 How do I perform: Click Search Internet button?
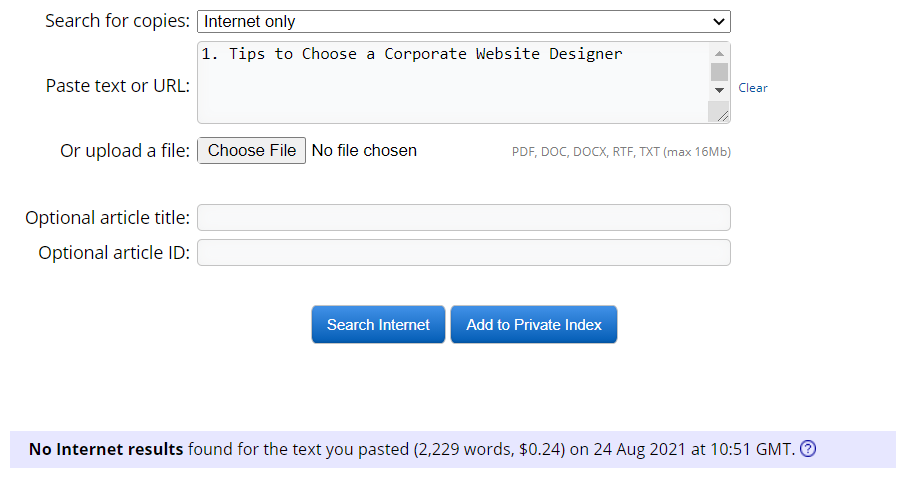tap(378, 325)
